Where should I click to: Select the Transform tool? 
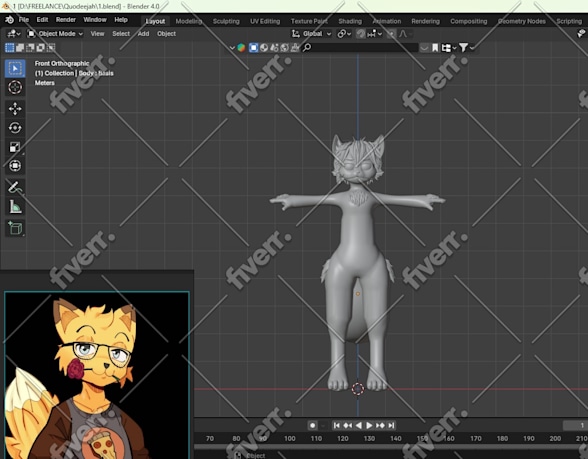click(x=15, y=166)
